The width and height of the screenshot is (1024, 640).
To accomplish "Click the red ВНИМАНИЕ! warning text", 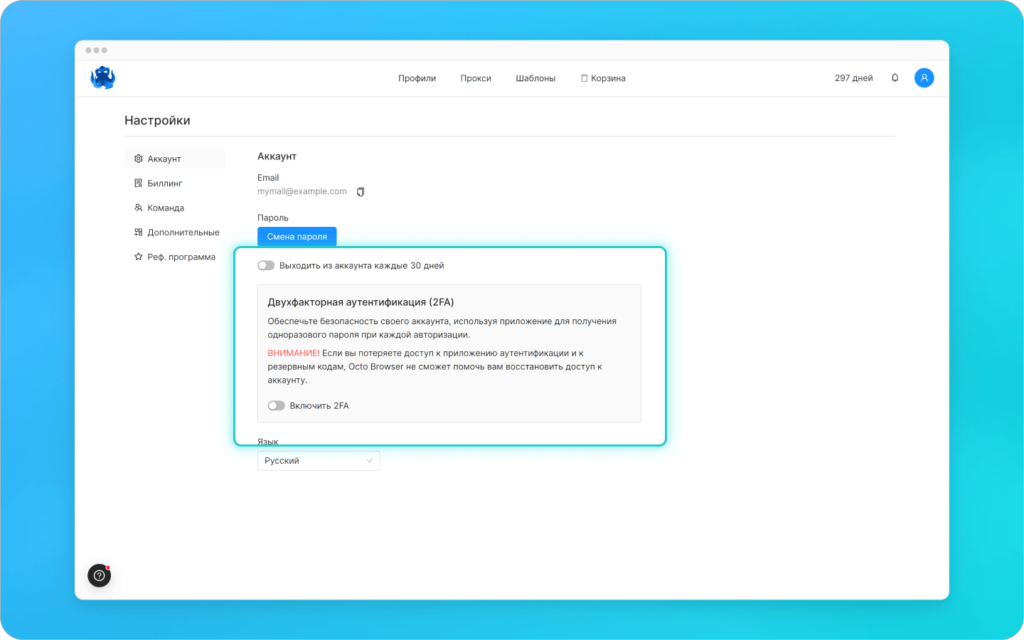I will pyautogui.click(x=293, y=353).
